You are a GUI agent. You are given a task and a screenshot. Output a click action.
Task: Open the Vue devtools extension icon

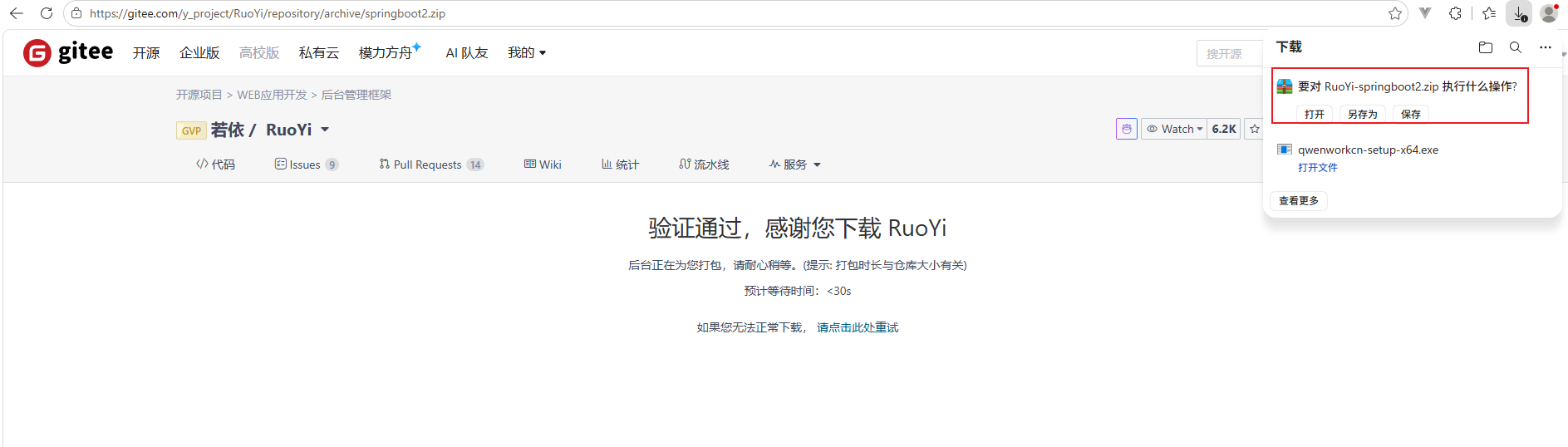click(x=1425, y=13)
